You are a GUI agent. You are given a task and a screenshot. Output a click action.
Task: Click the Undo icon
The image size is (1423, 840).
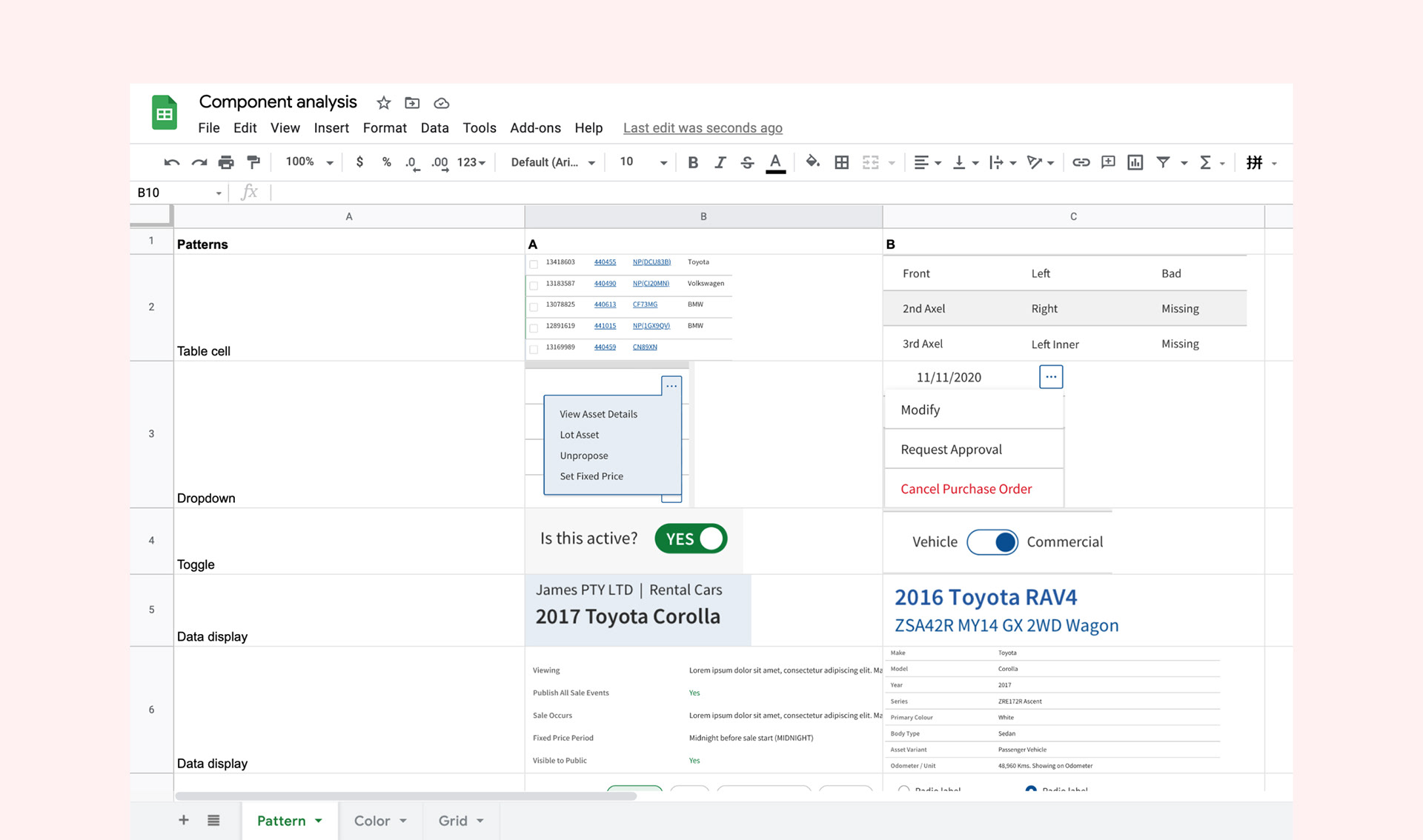(172, 162)
